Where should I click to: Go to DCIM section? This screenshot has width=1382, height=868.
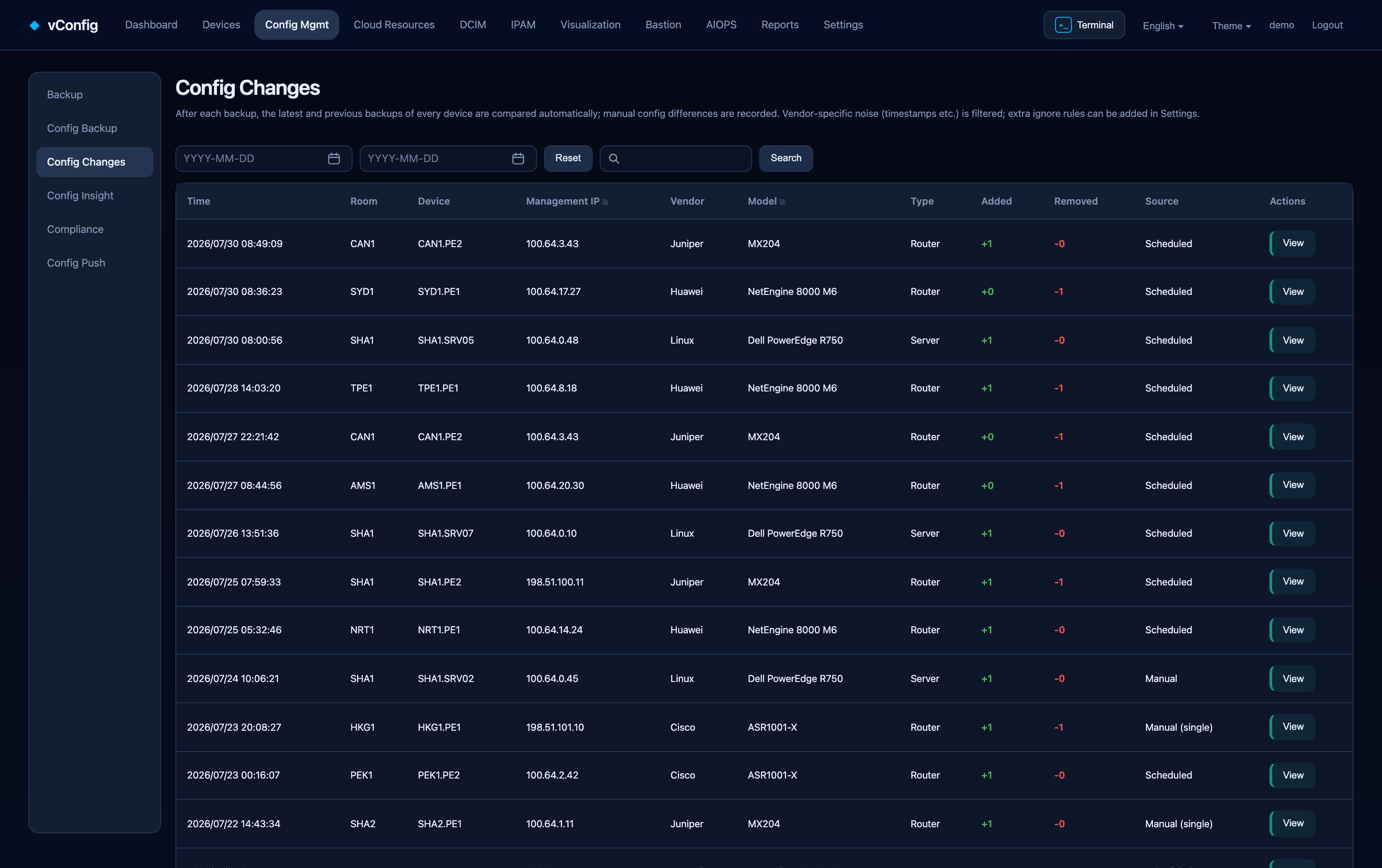(x=472, y=25)
